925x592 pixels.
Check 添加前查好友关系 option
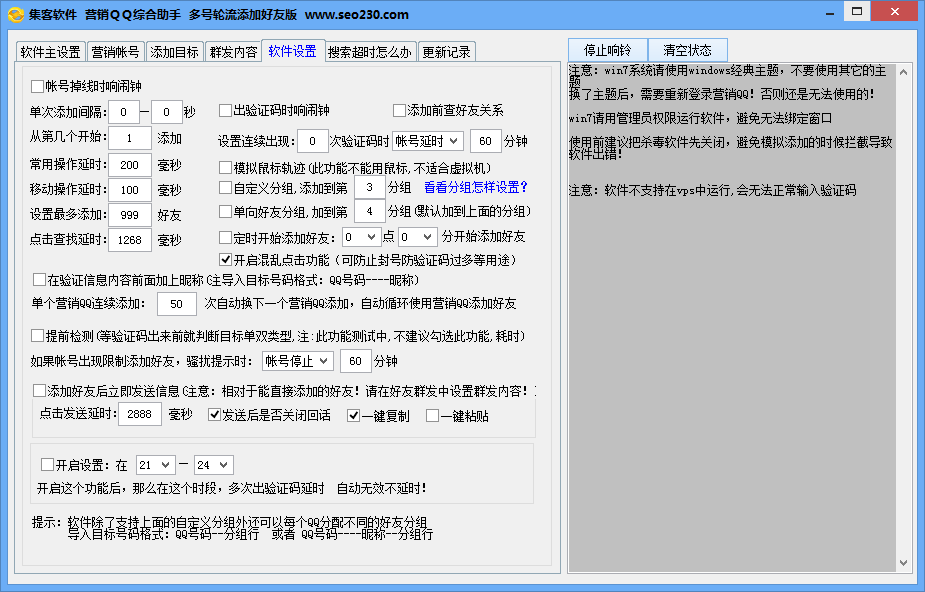click(400, 111)
